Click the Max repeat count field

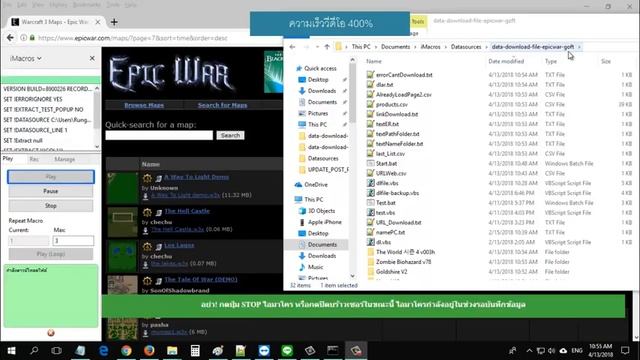click(x=73, y=241)
